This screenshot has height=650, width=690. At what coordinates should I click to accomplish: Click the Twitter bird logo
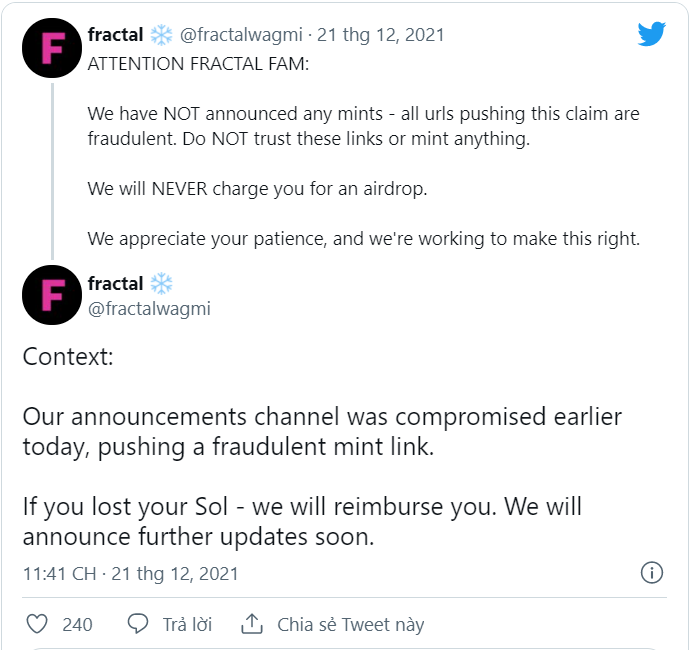pos(651,34)
